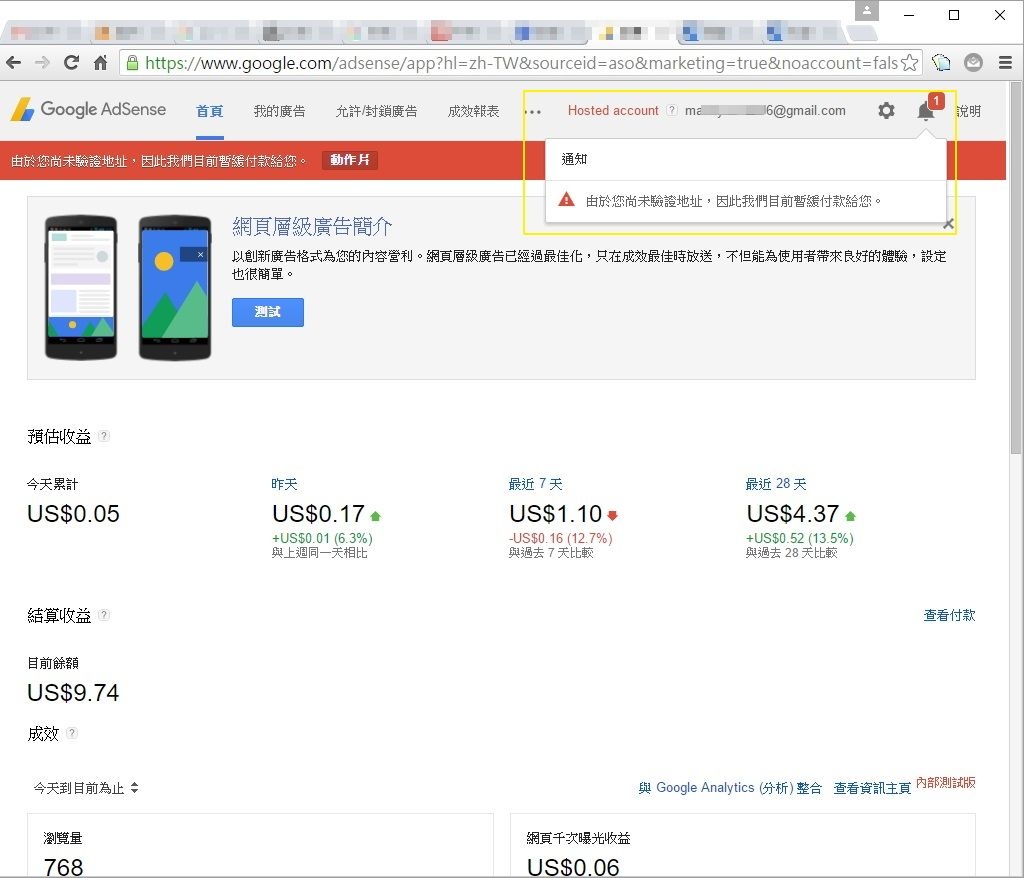Click the 動作片 button in the red alert bar

pyautogui.click(x=349, y=160)
